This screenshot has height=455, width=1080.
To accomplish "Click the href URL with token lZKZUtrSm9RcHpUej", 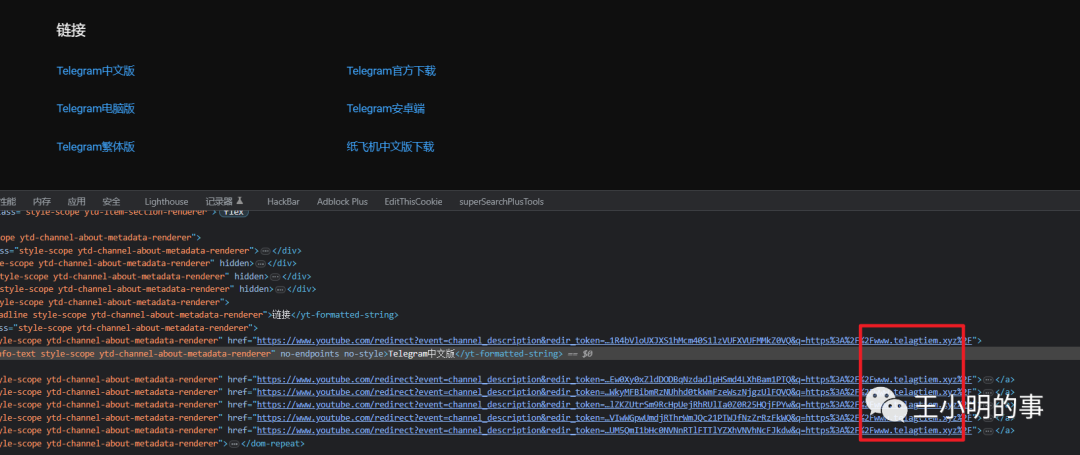I will [614, 405].
